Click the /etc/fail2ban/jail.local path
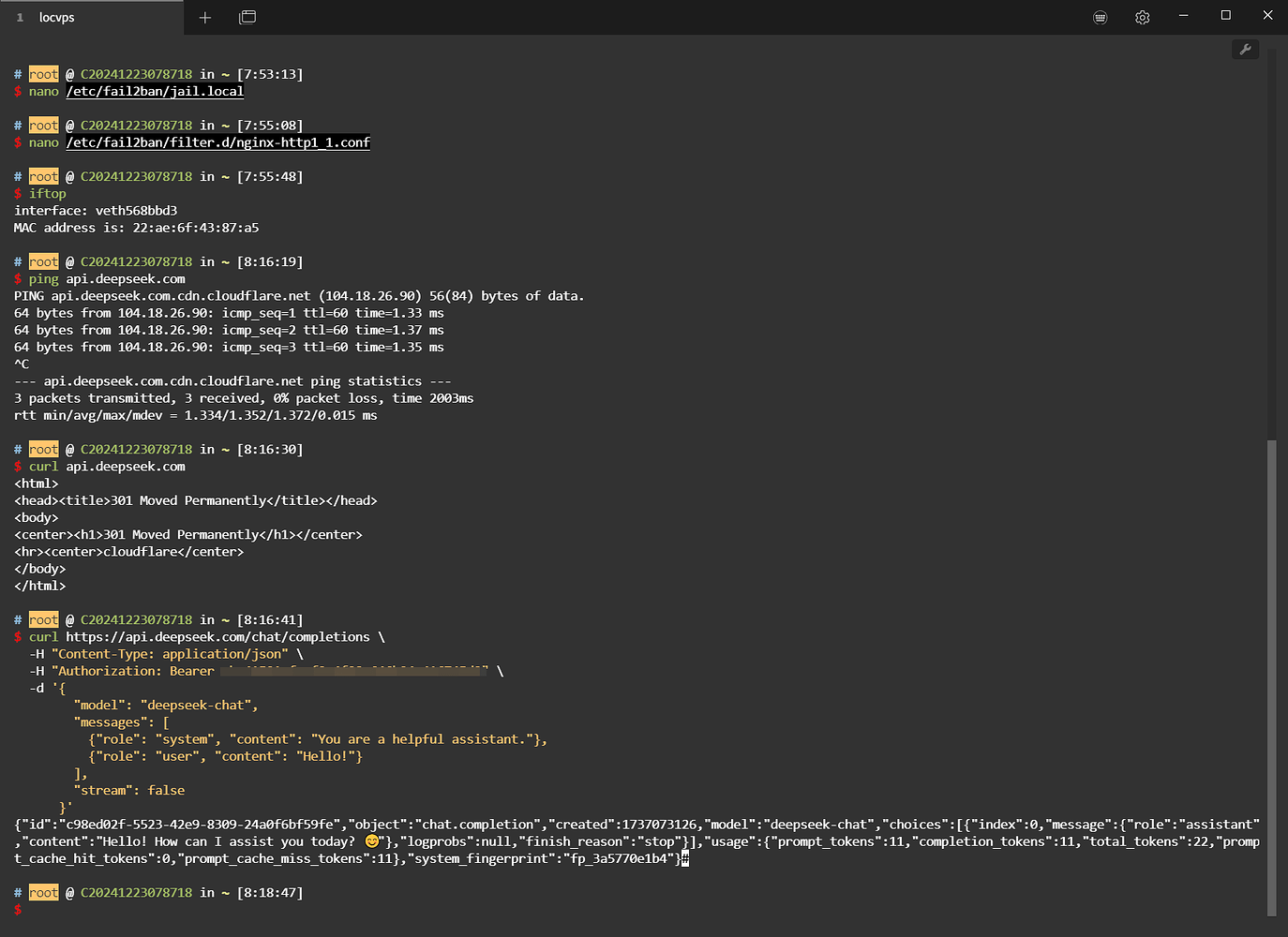This screenshot has height=937, width=1288. (x=155, y=91)
